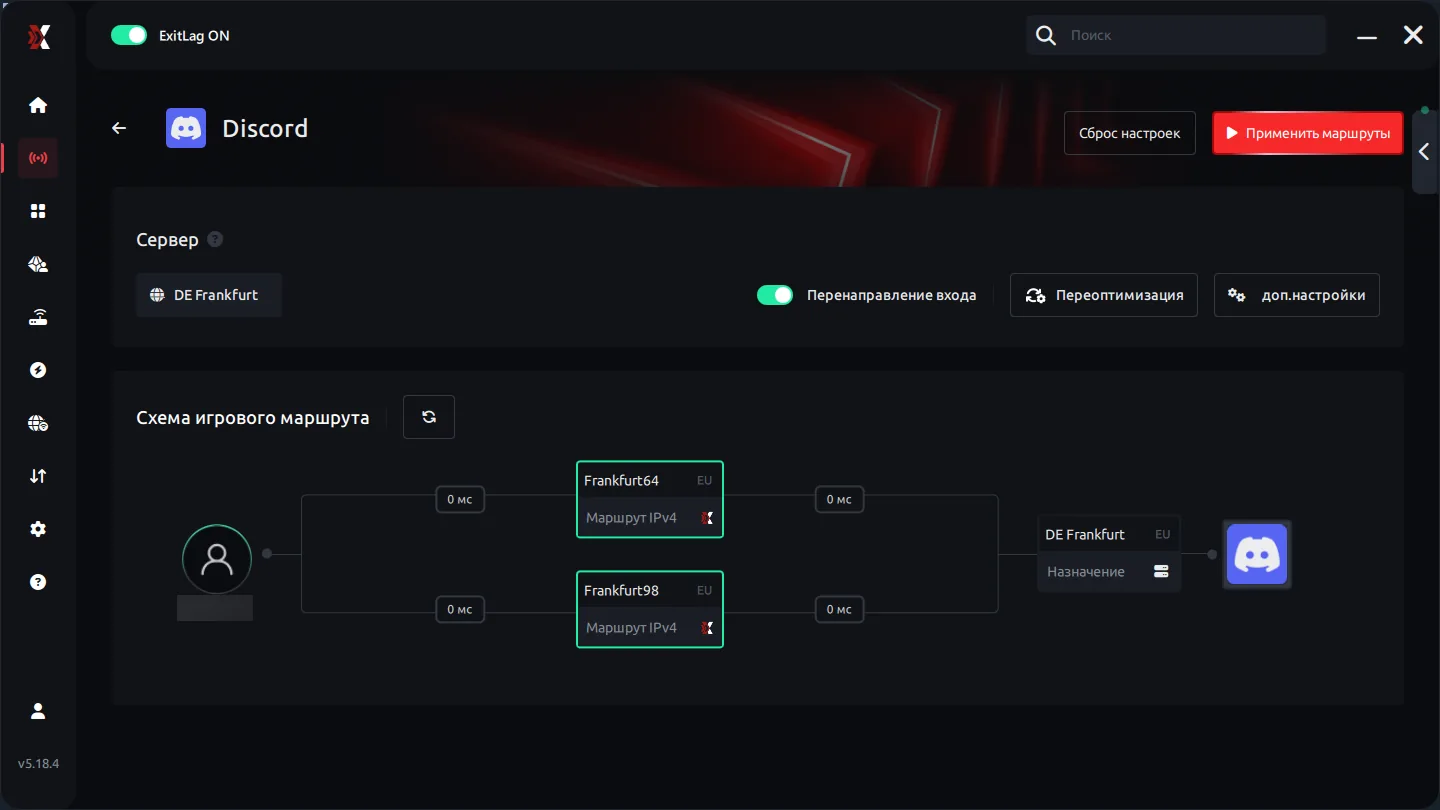Click Маршрут IPv4 under Frankfurt98
1440x810 pixels.
tap(631, 628)
